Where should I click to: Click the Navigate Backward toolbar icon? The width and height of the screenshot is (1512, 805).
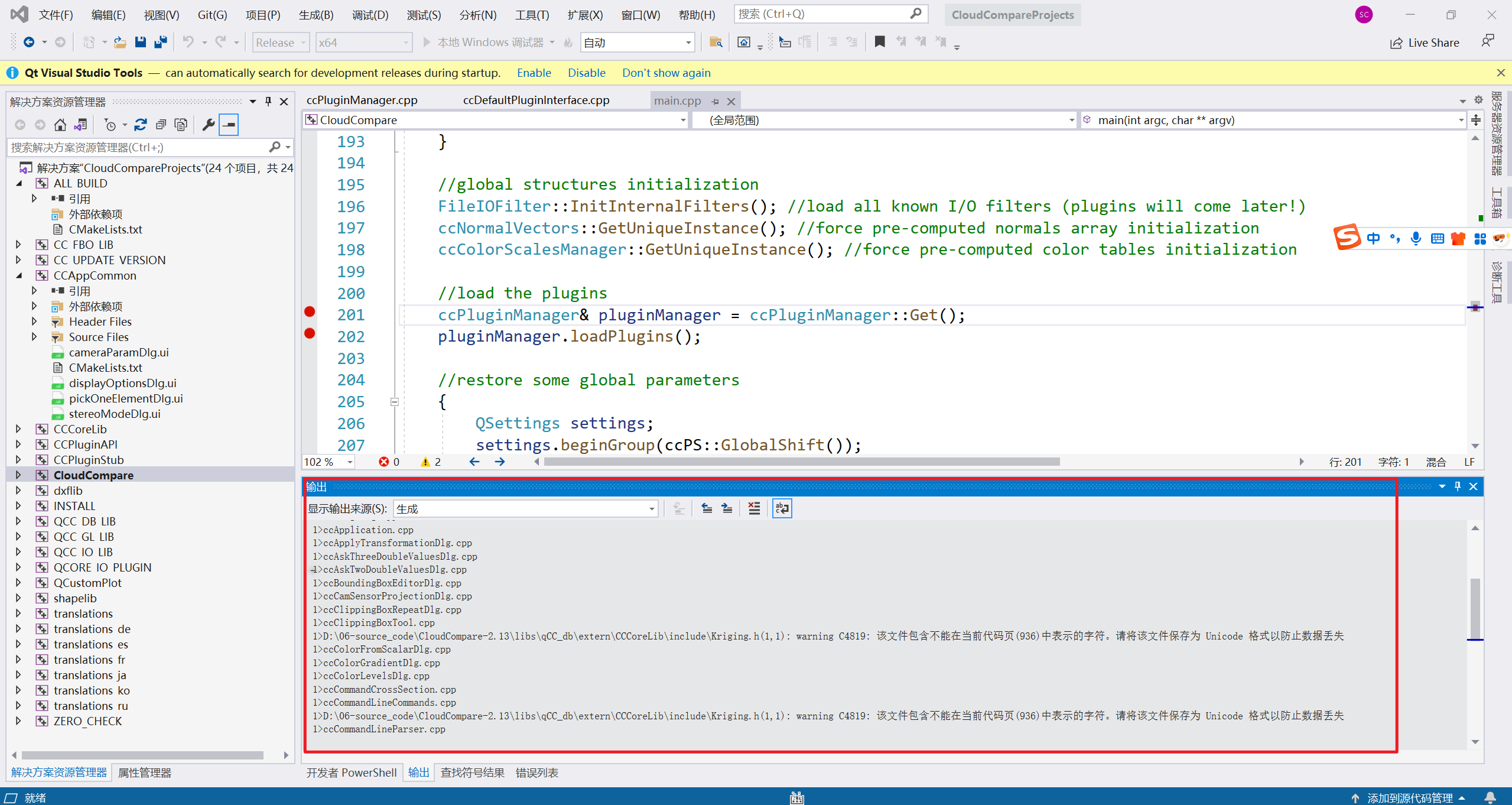(x=28, y=42)
